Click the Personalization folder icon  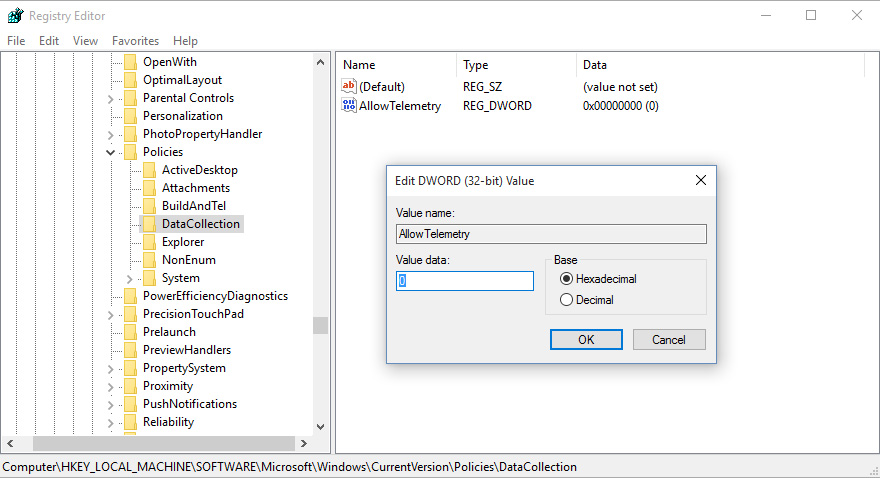(x=130, y=116)
